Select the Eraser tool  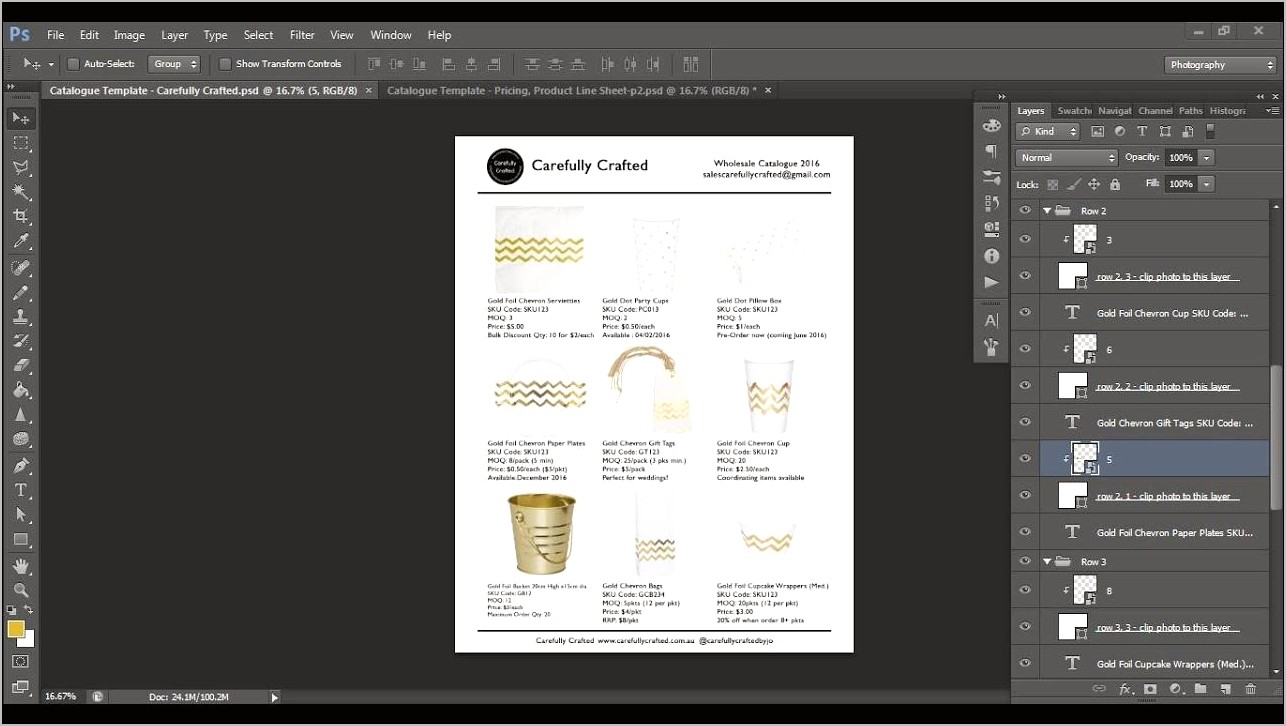tap(21, 366)
